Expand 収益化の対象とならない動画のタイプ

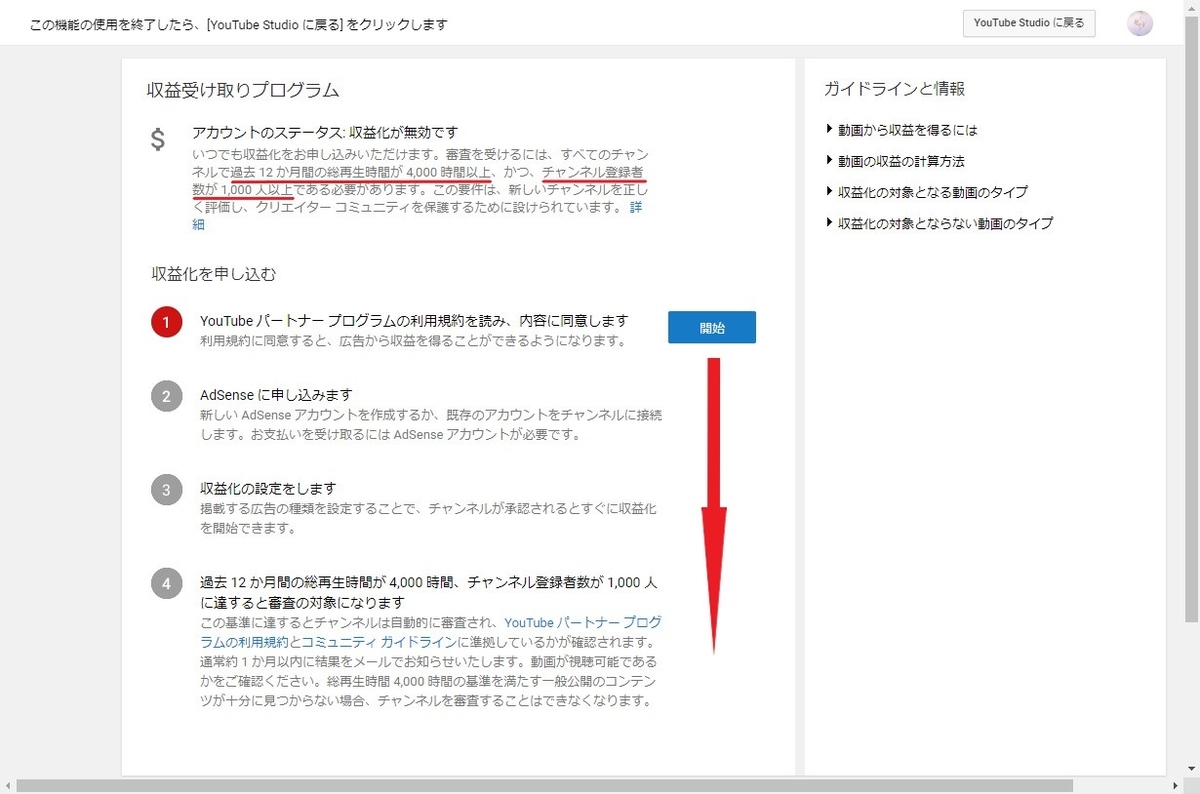click(939, 223)
